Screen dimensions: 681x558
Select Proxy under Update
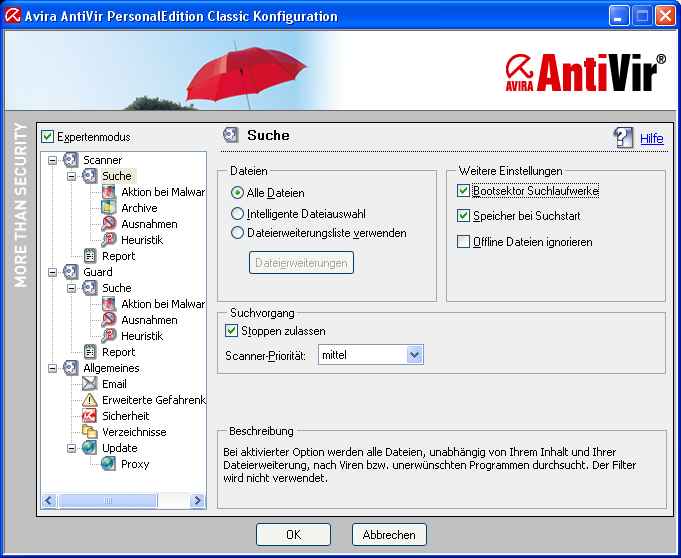[135, 464]
